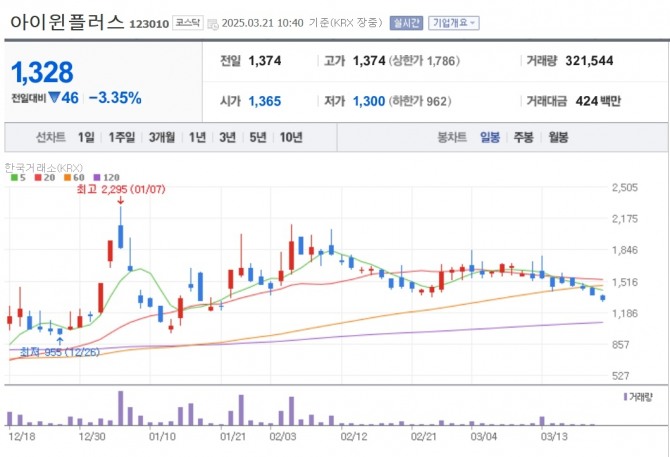Click the 2,505 price axis label

[x=625, y=187]
